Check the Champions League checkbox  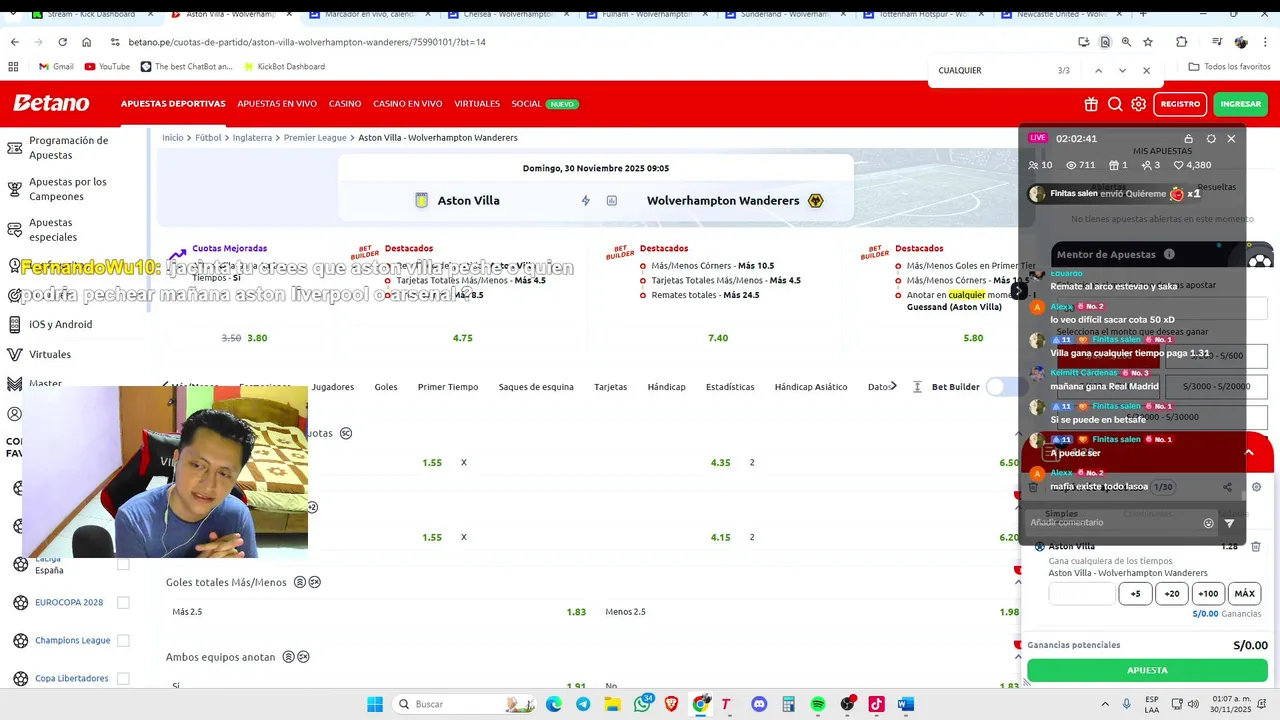pyautogui.click(x=123, y=640)
